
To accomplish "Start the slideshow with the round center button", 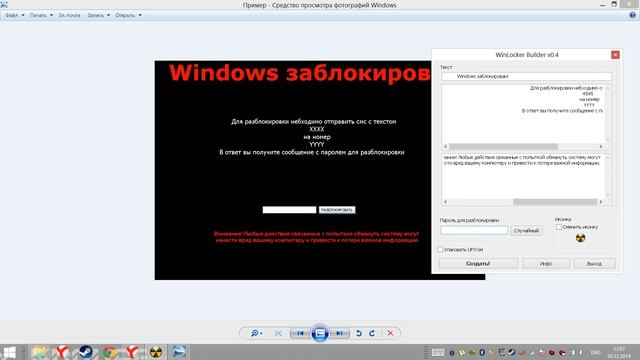I will pos(320,333).
